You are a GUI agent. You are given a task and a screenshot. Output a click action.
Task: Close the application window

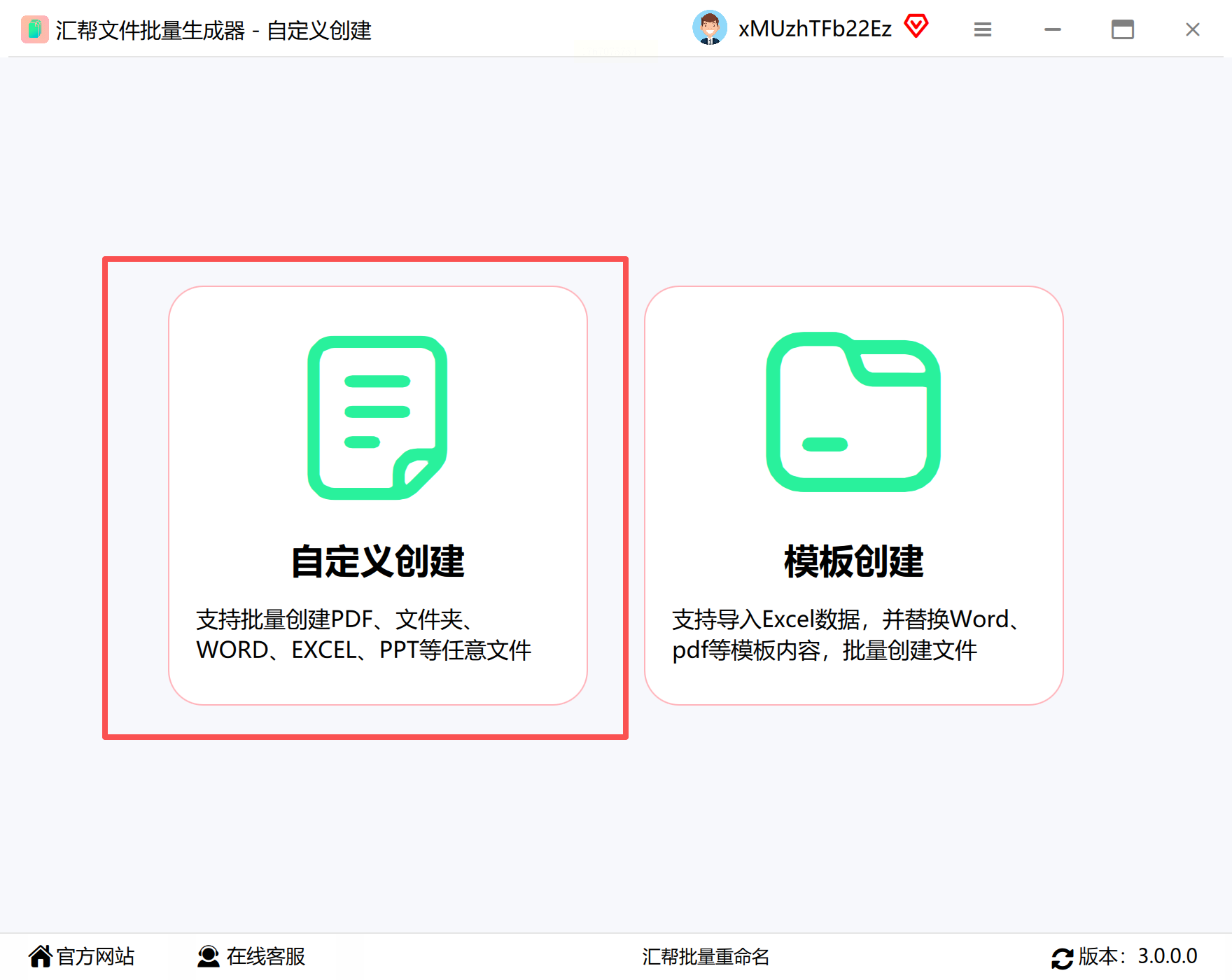pyautogui.click(x=1193, y=29)
